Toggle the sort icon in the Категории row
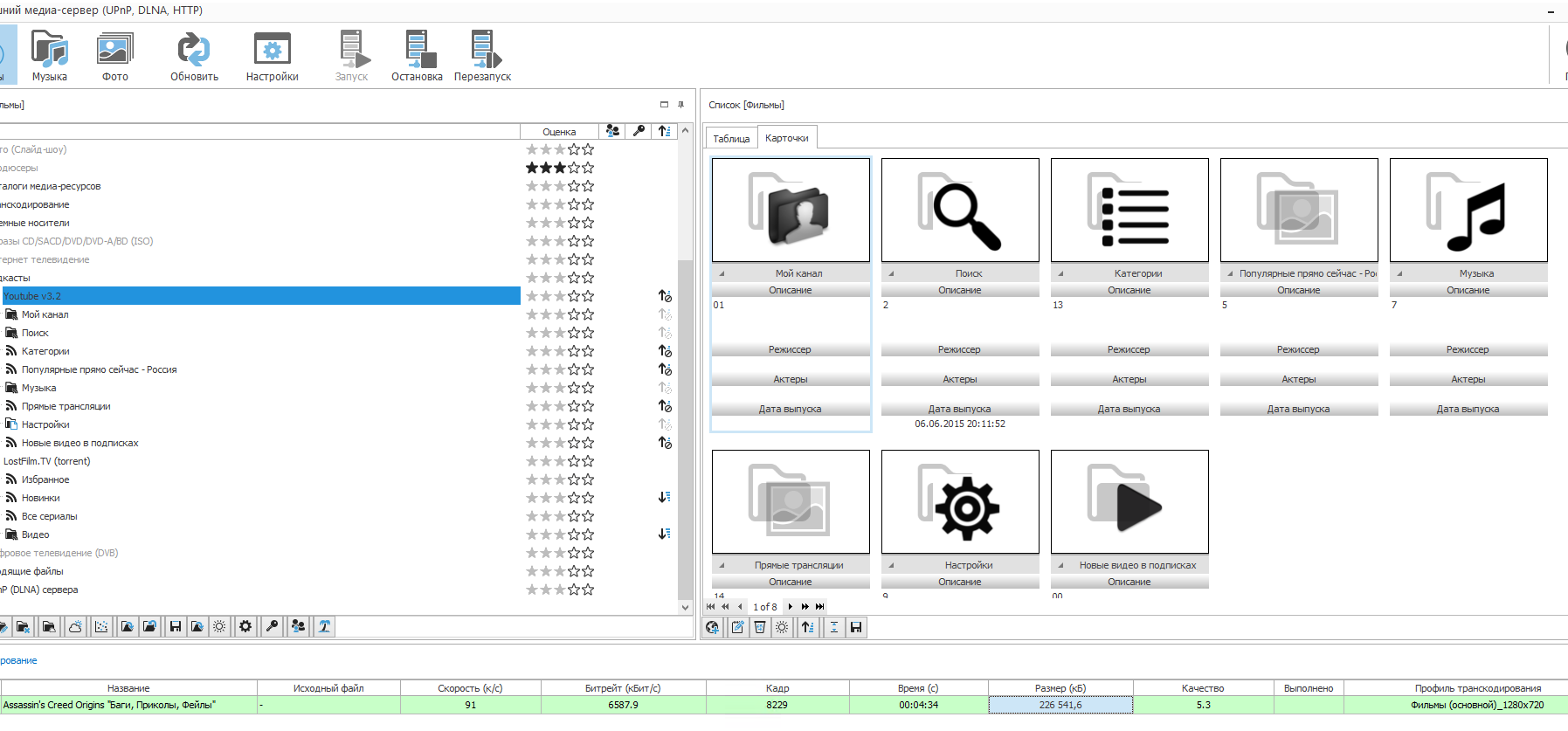The image size is (1568, 731). [665, 351]
